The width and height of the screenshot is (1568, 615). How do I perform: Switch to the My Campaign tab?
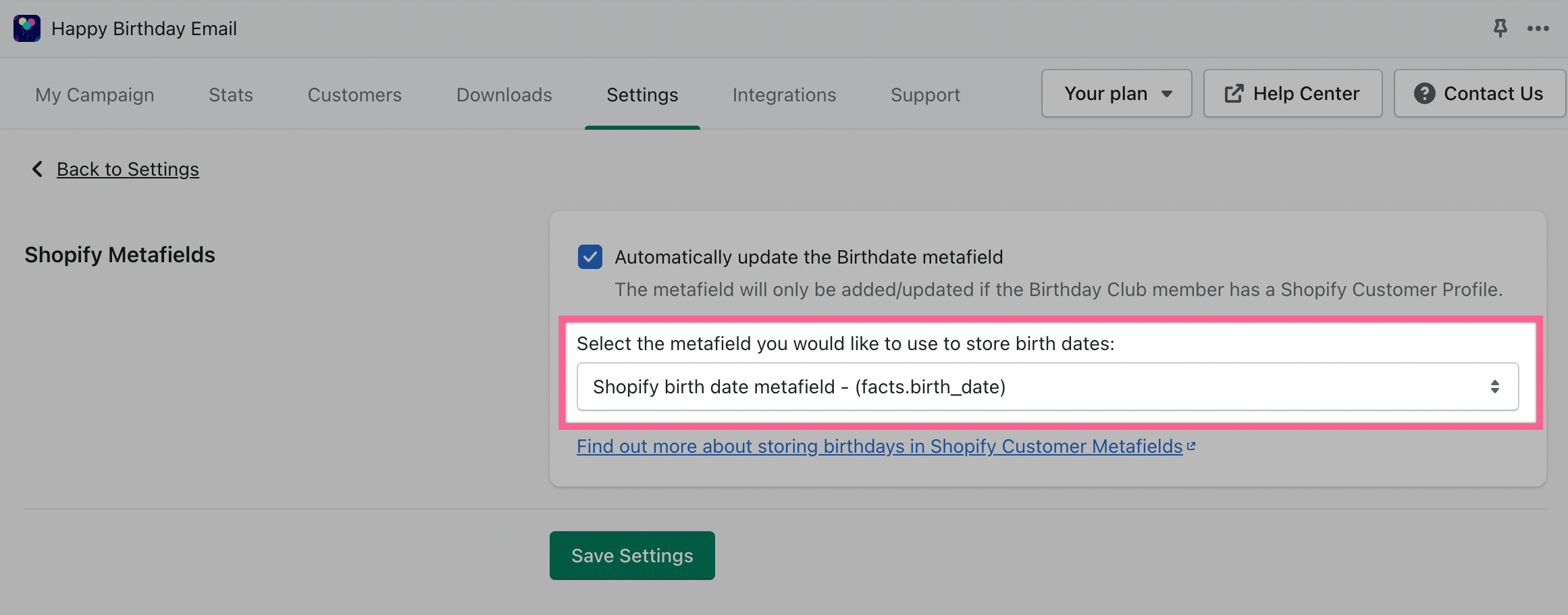[95, 95]
